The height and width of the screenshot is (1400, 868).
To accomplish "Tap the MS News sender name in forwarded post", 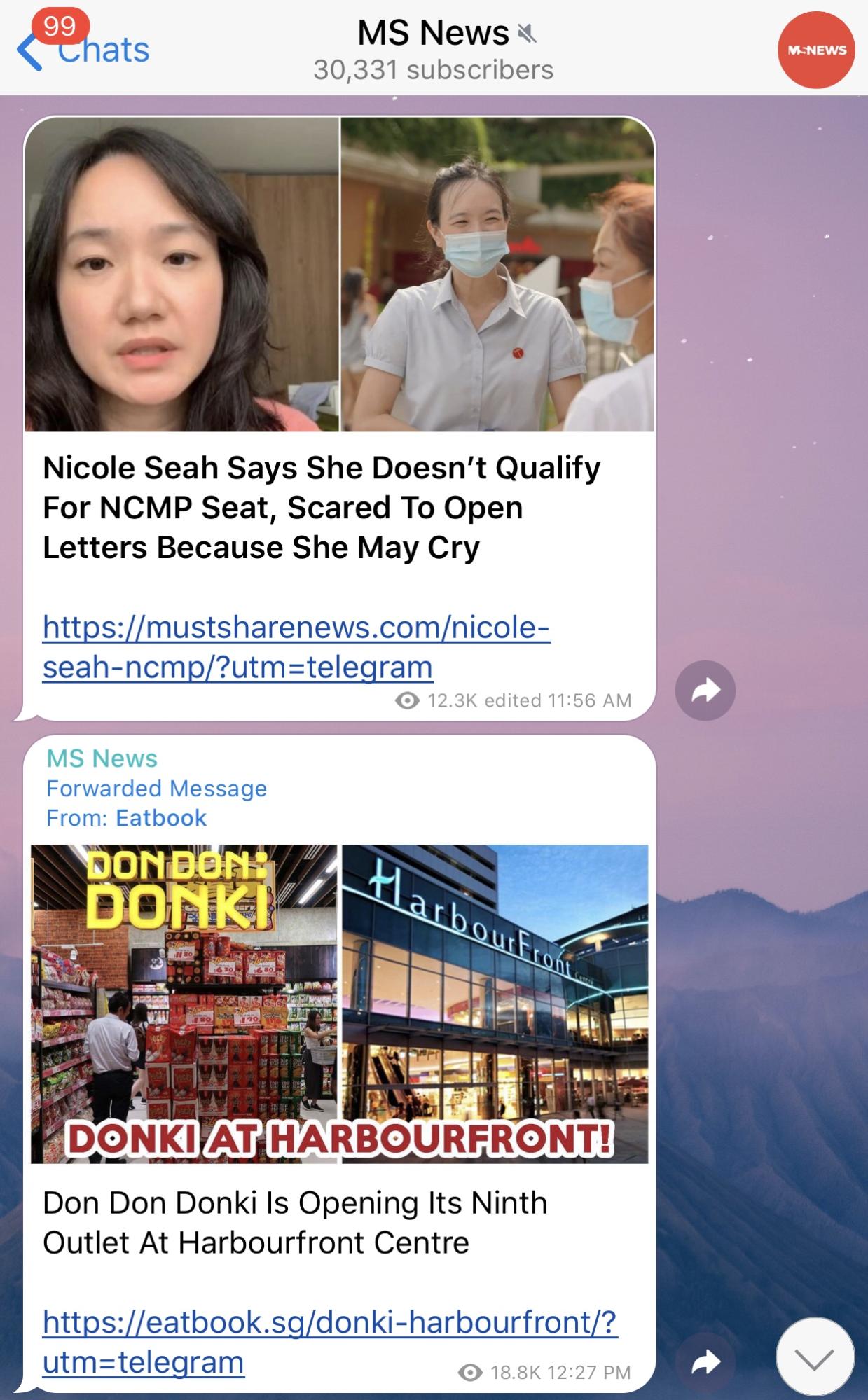I will [x=102, y=758].
